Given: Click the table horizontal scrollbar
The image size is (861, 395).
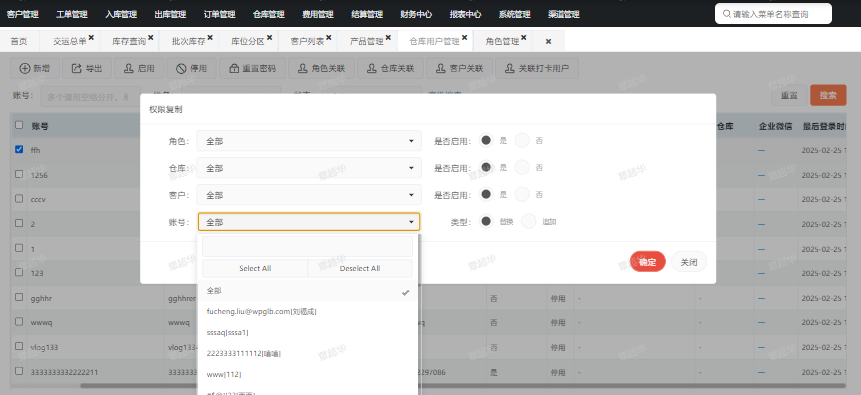Looking at the screenshot, I should coord(463,386).
